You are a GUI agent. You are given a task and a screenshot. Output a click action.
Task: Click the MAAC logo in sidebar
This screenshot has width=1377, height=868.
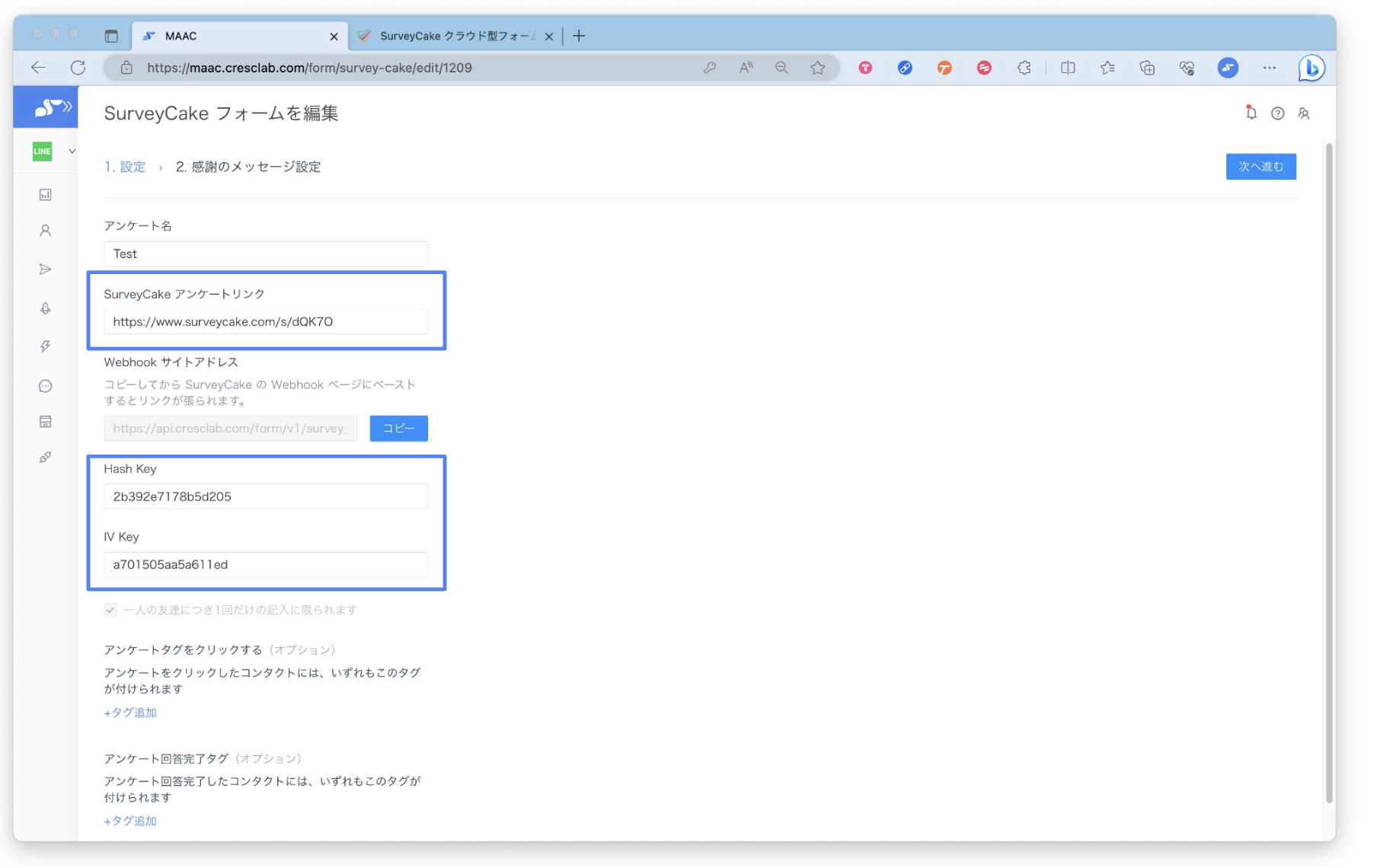(x=53, y=107)
